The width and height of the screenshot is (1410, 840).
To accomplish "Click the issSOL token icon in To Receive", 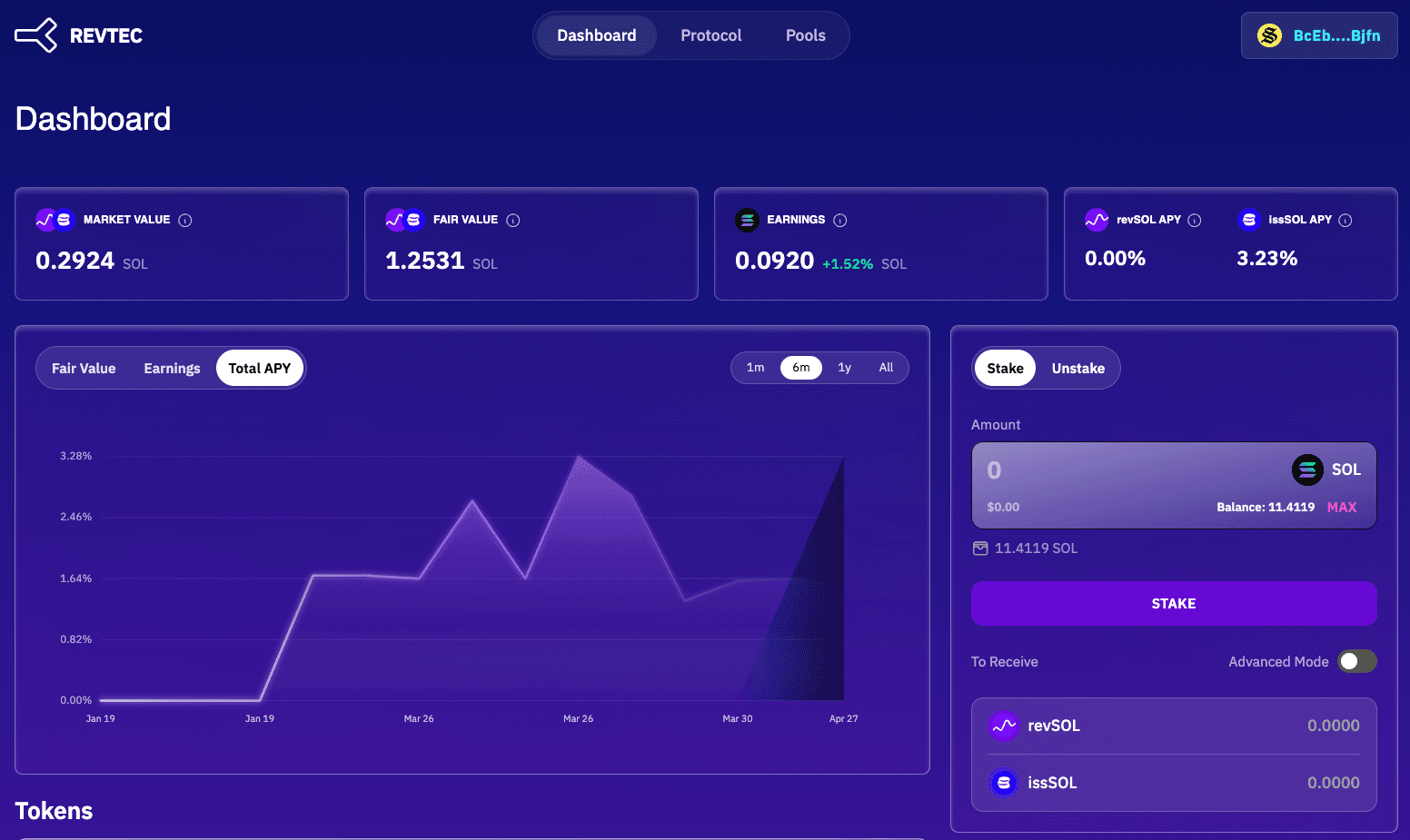I will [x=1004, y=783].
